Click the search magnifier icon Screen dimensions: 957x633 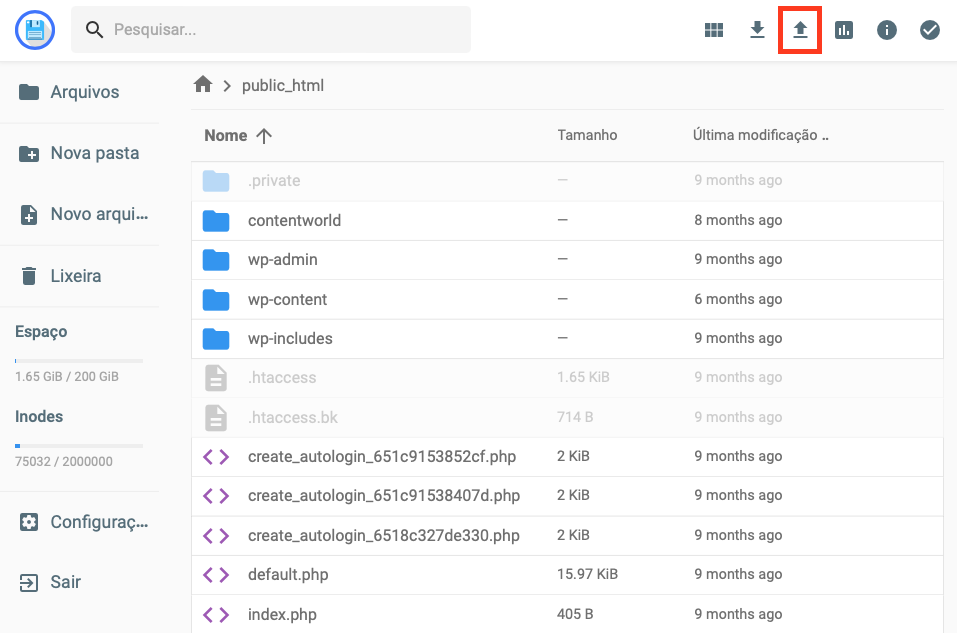(x=93, y=30)
